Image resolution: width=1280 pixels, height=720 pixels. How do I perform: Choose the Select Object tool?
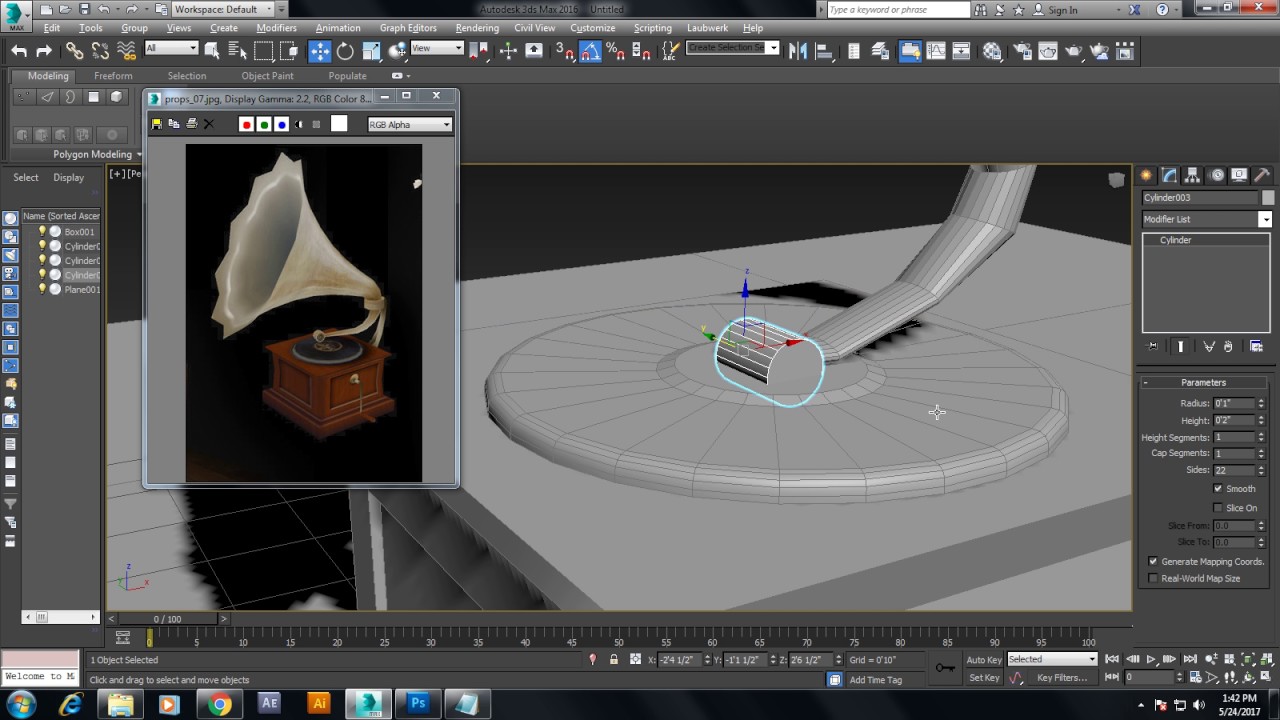(x=212, y=51)
